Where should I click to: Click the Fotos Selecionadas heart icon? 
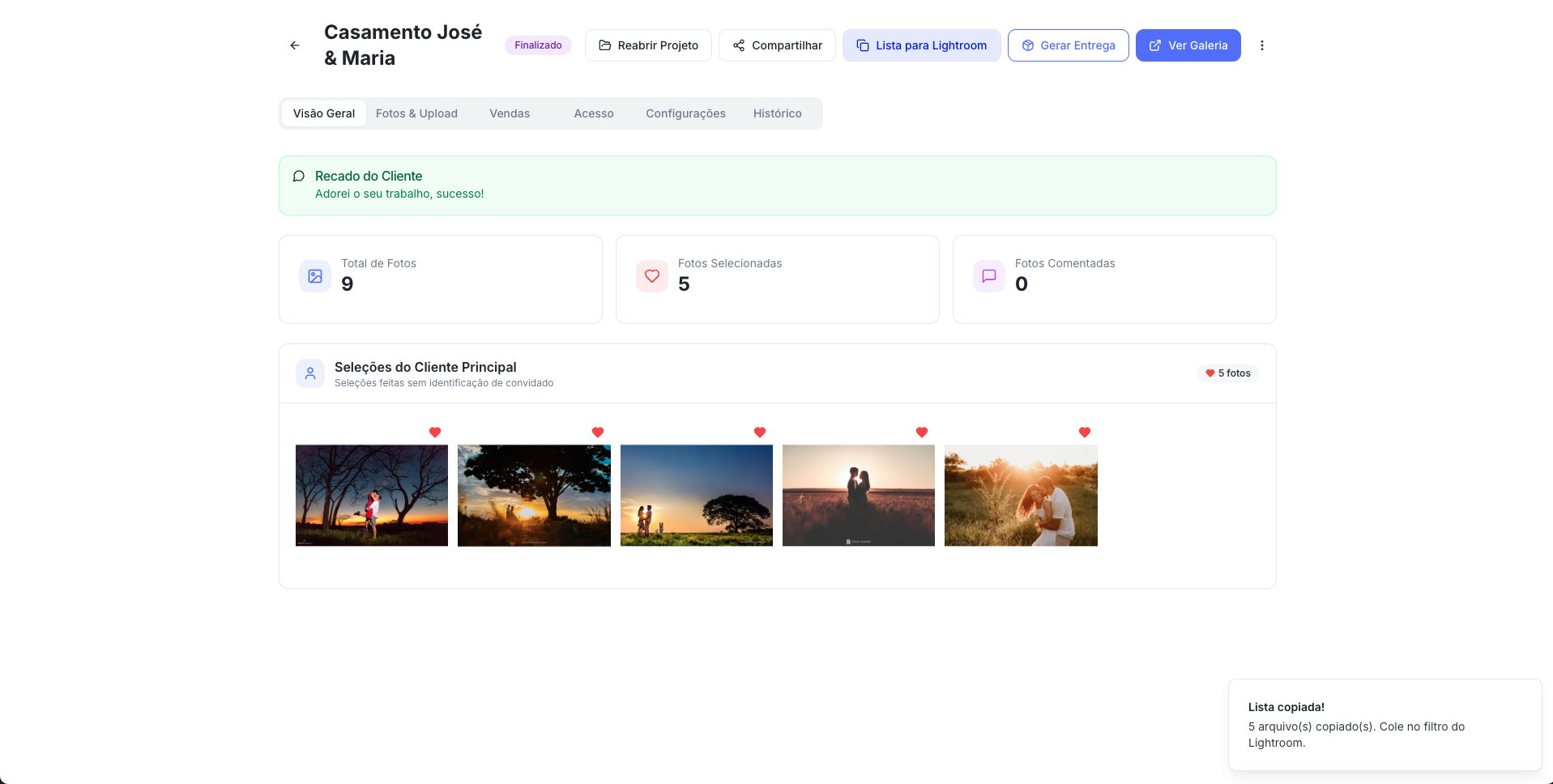click(x=652, y=276)
